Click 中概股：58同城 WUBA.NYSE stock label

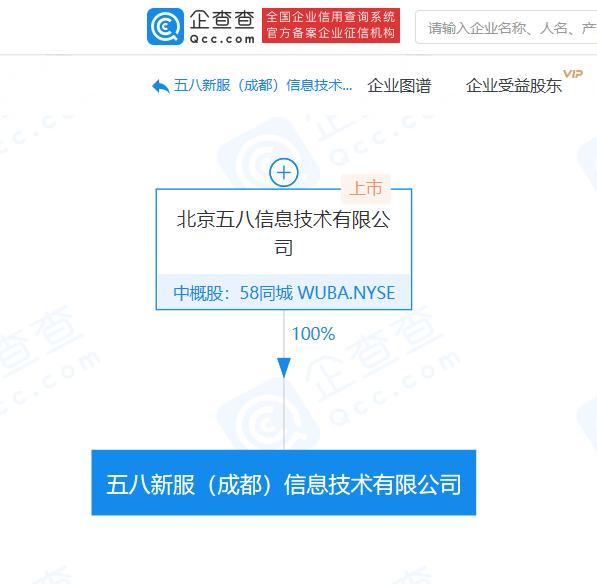284,293
